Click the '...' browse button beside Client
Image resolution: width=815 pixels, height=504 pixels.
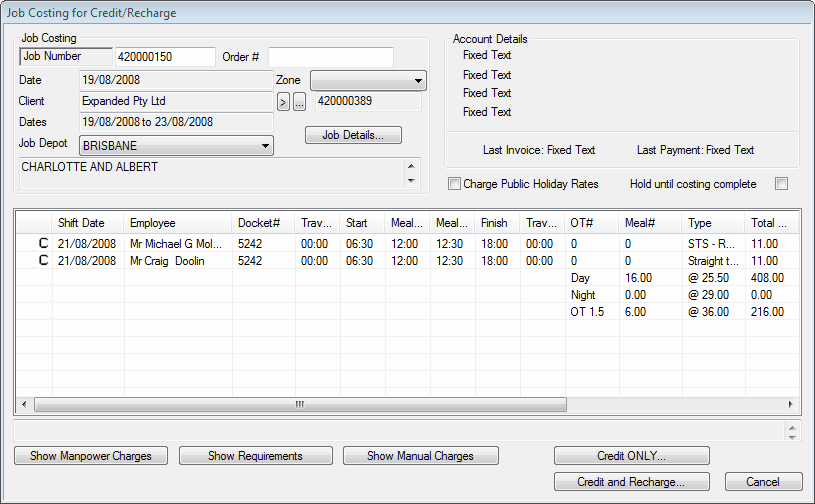(x=299, y=101)
